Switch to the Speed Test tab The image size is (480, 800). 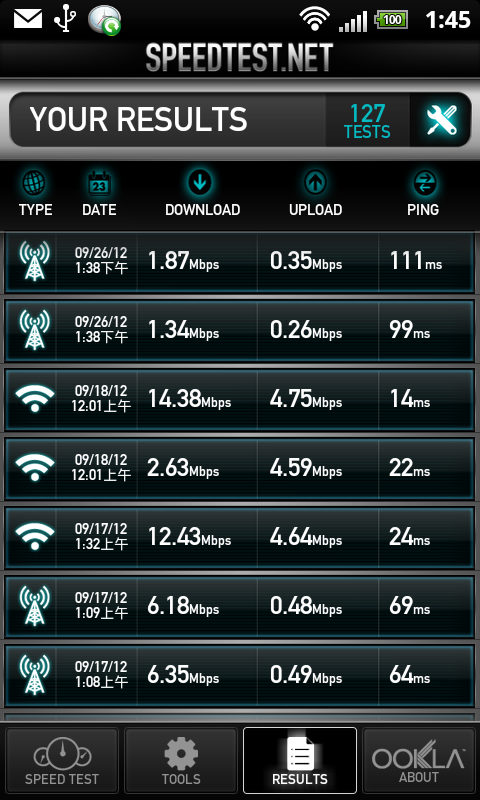62,761
